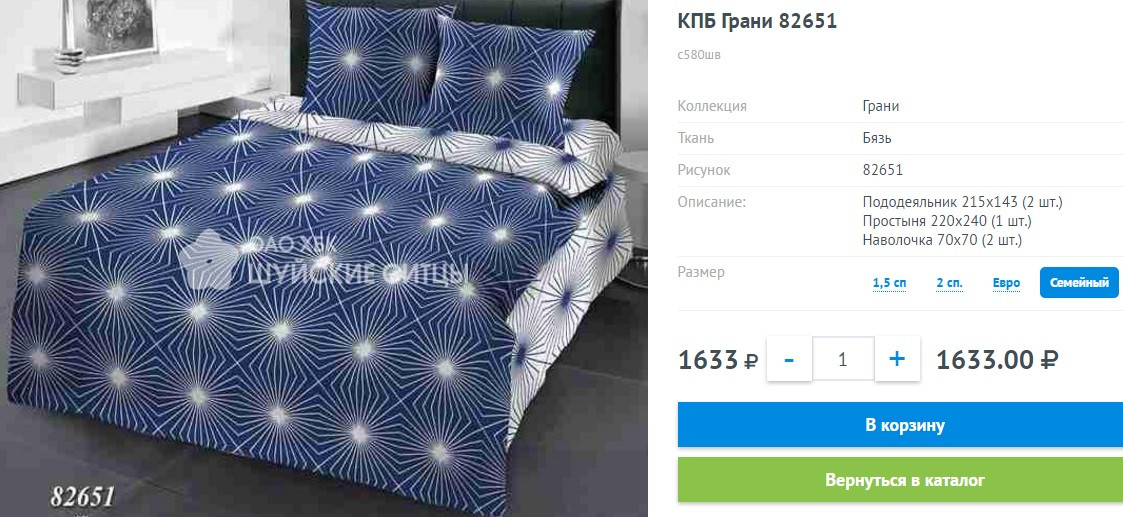Pick the Евро size option

[1006, 284]
